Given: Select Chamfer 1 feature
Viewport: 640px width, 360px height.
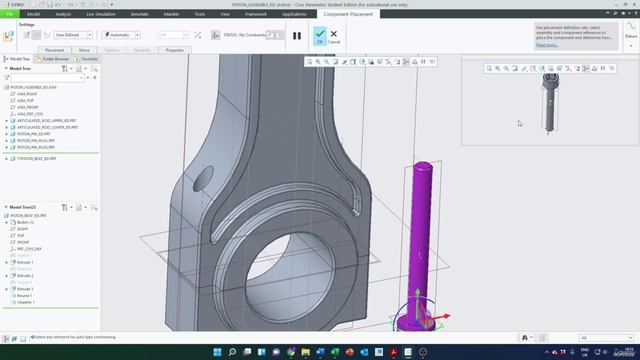Looking at the screenshot, I should tap(26, 302).
